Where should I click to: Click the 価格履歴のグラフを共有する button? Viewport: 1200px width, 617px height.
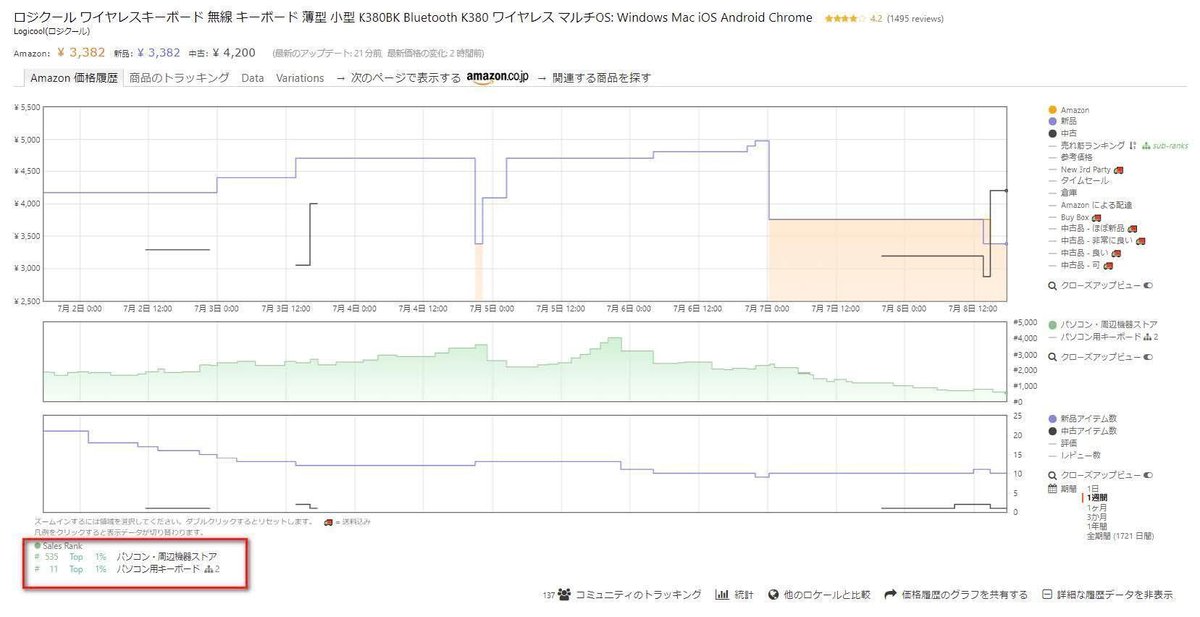(956, 594)
